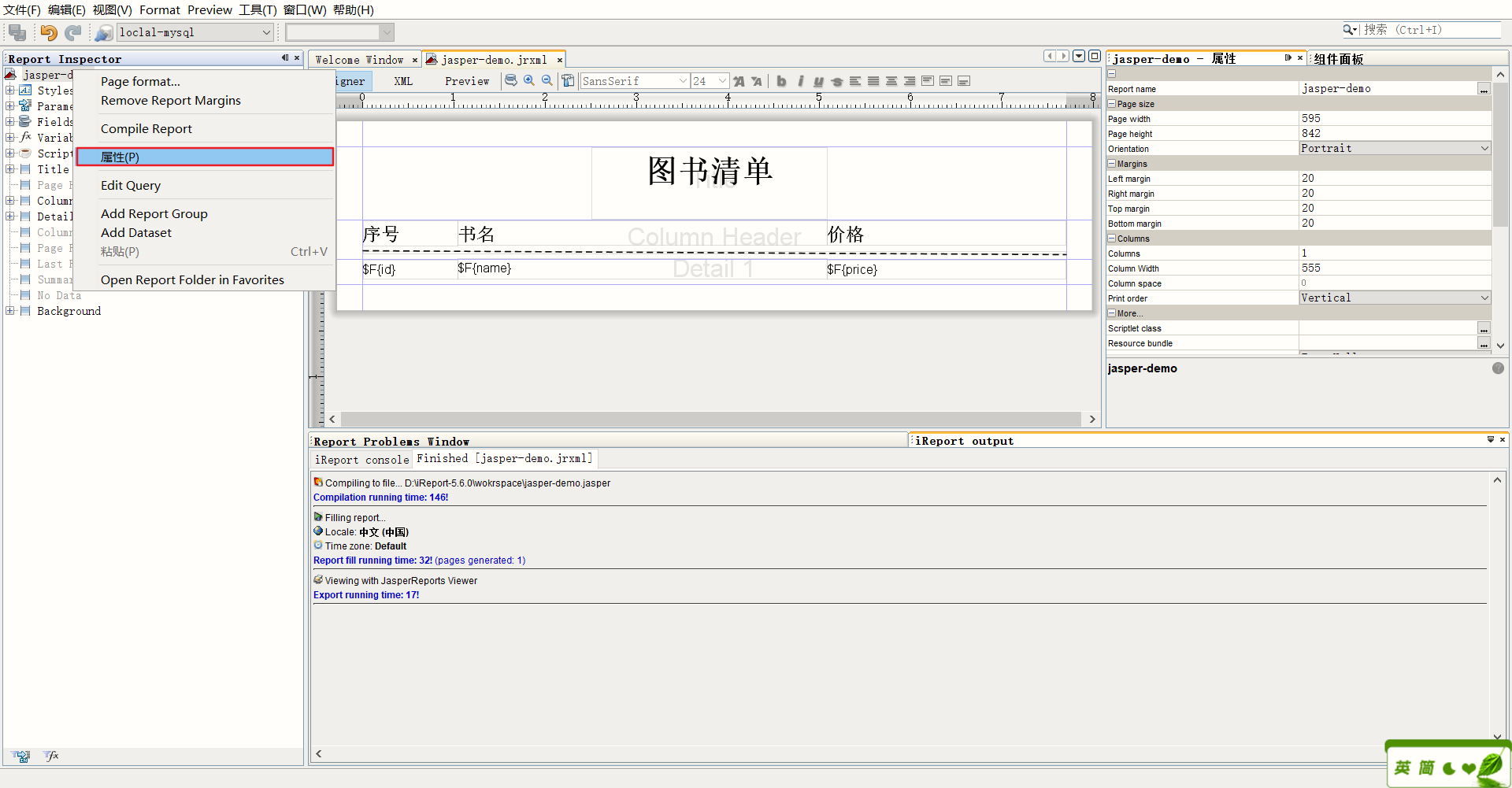Select the Zoom In icon in designer toolbar

coord(529,80)
